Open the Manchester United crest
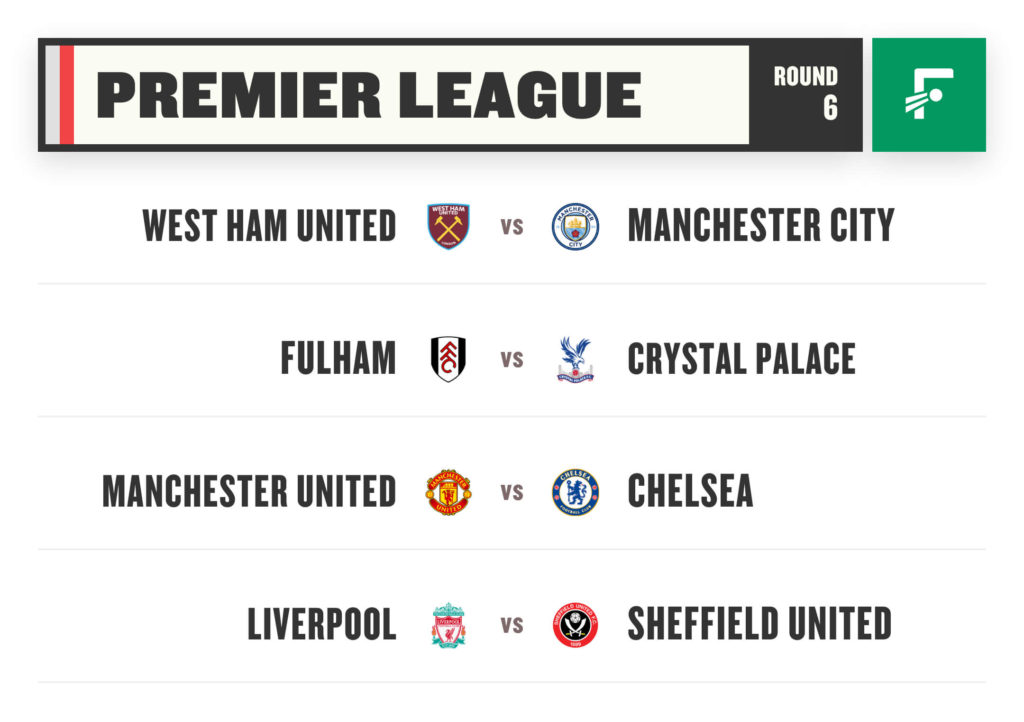Viewport: 1024px width, 722px height. [x=448, y=492]
